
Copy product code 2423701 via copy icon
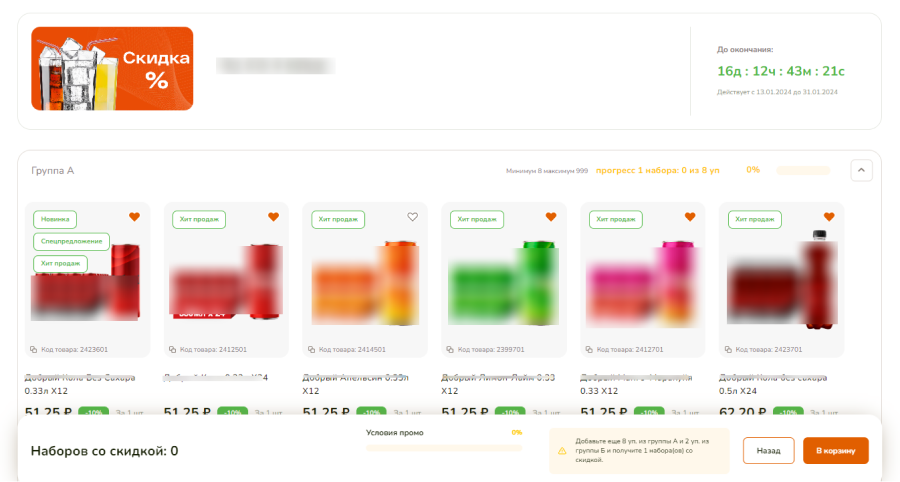728,349
